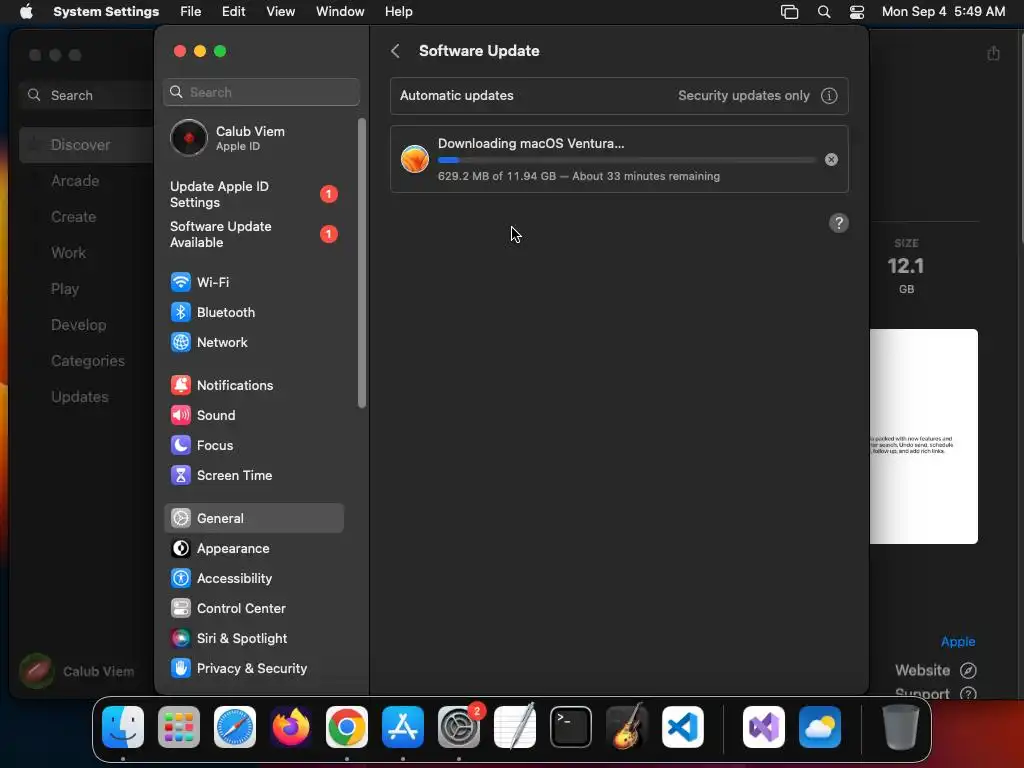Select Sound settings

click(x=253, y=415)
